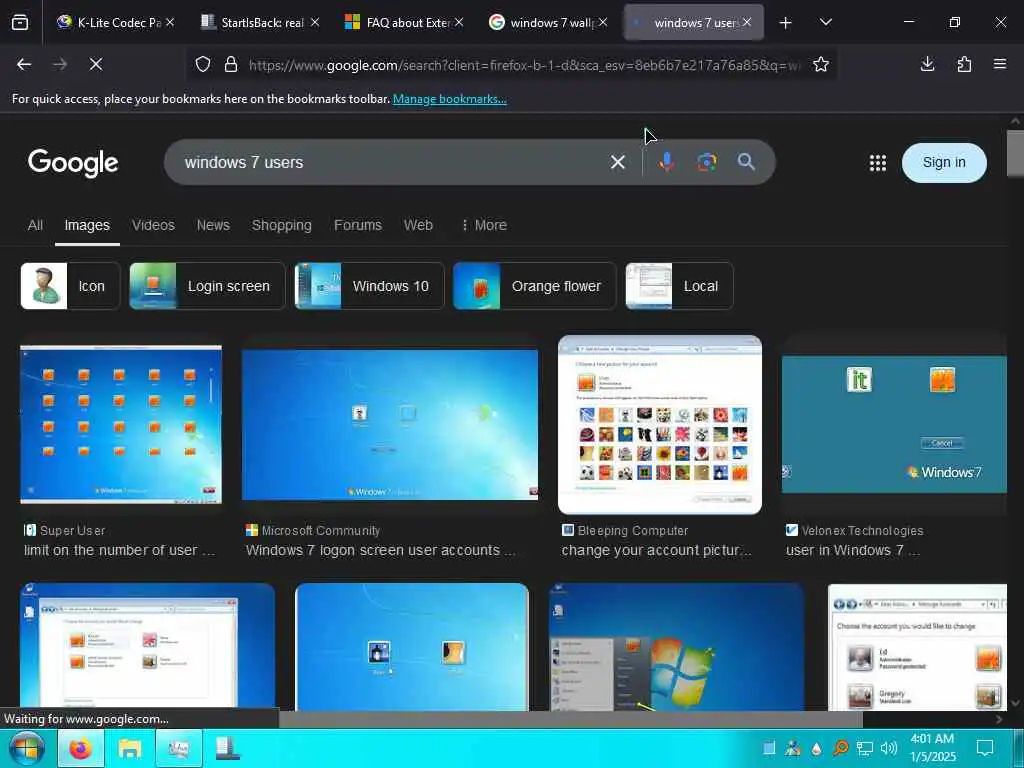Close the StartIsBack tab
The image size is (1024, 768).
[315, 22]
